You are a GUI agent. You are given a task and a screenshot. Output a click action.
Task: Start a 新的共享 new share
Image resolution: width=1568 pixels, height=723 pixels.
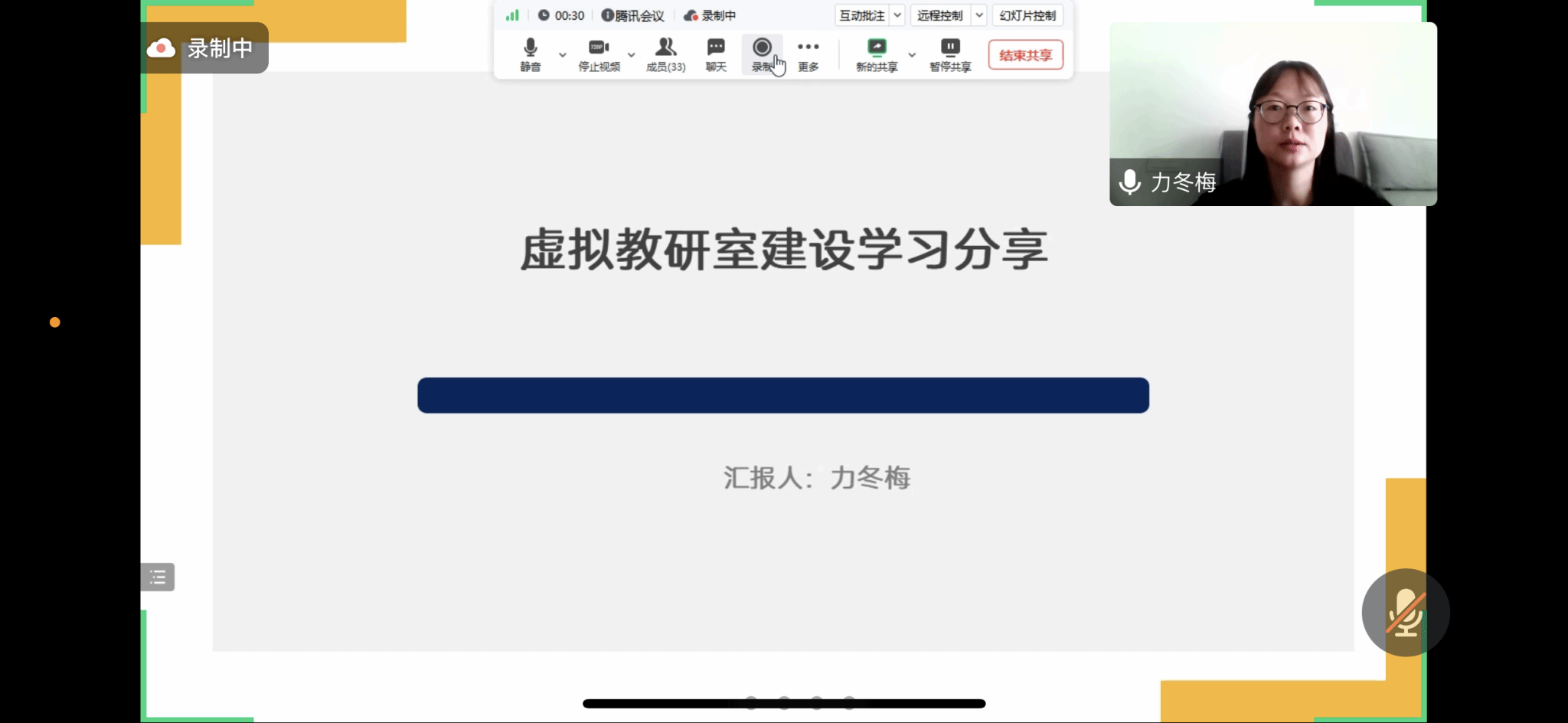[877, 54]
